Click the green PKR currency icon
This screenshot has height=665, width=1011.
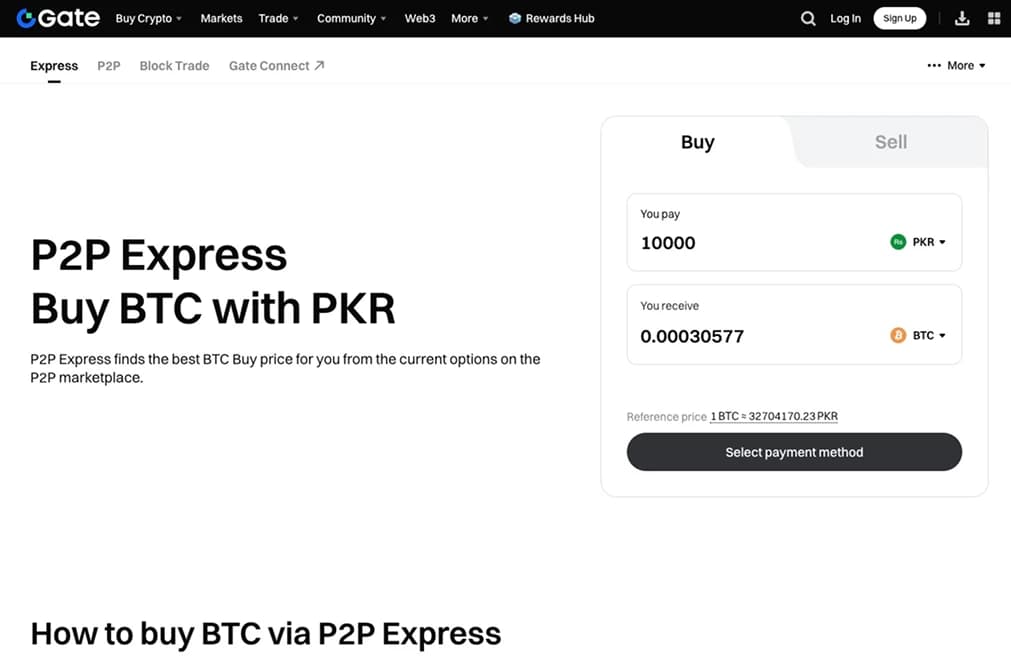tap(898, 242)
